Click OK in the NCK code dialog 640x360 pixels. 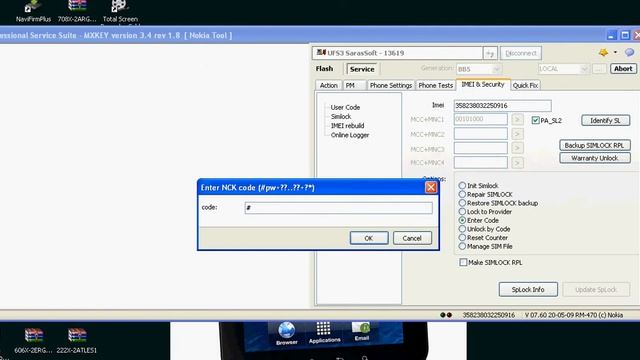(369, 238)
